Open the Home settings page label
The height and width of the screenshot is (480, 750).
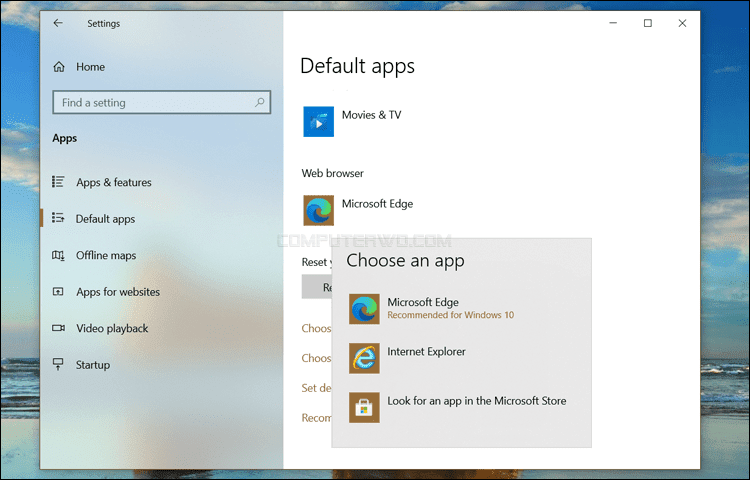90,67
